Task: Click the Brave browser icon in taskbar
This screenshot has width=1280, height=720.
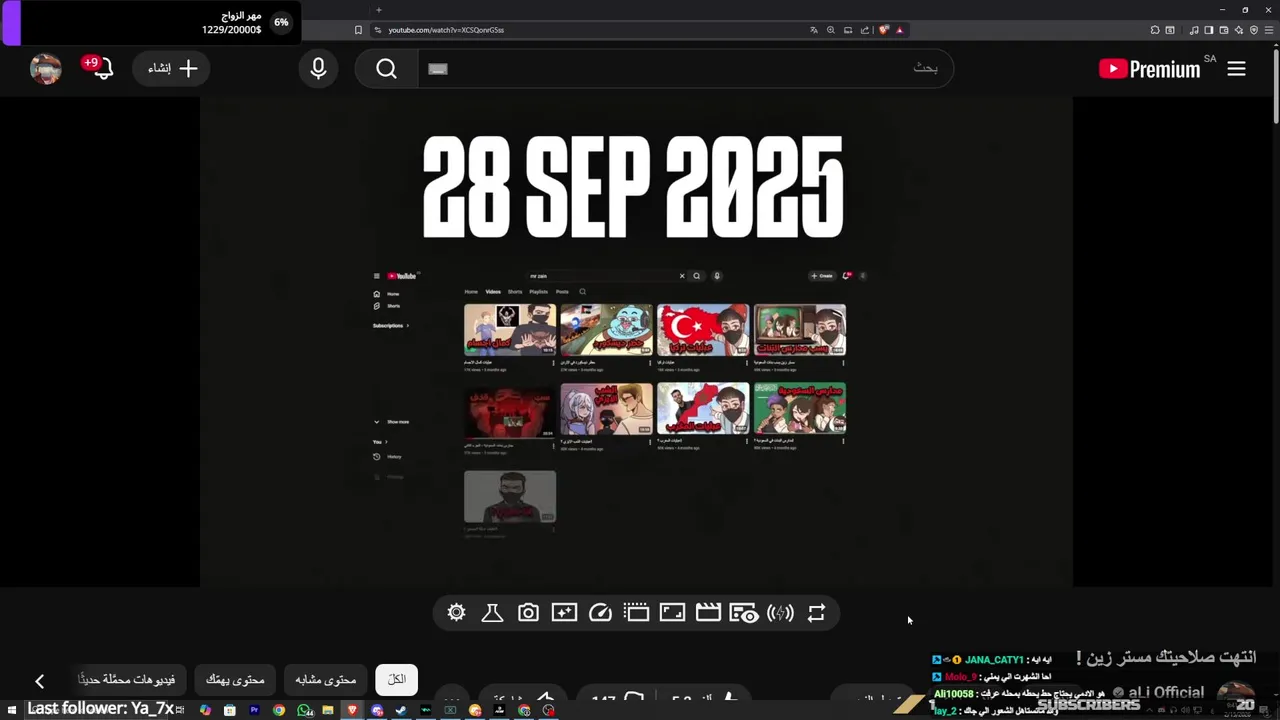Action: pos(352,710)
